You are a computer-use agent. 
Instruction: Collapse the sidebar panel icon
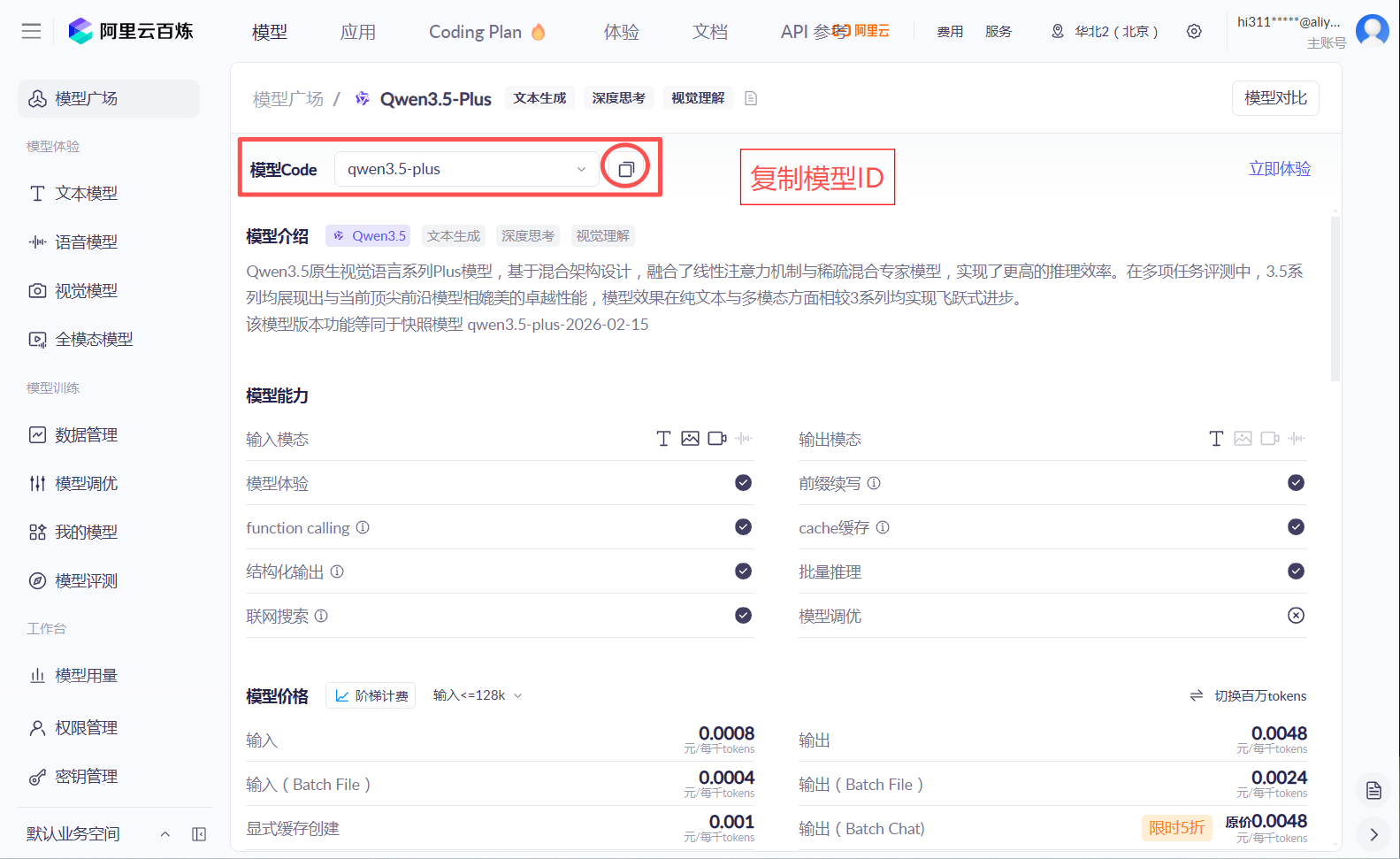pos(199,834)
